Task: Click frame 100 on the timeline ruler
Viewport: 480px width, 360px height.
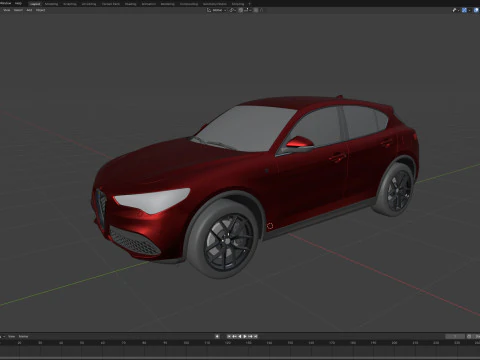Action: point(186,343)
